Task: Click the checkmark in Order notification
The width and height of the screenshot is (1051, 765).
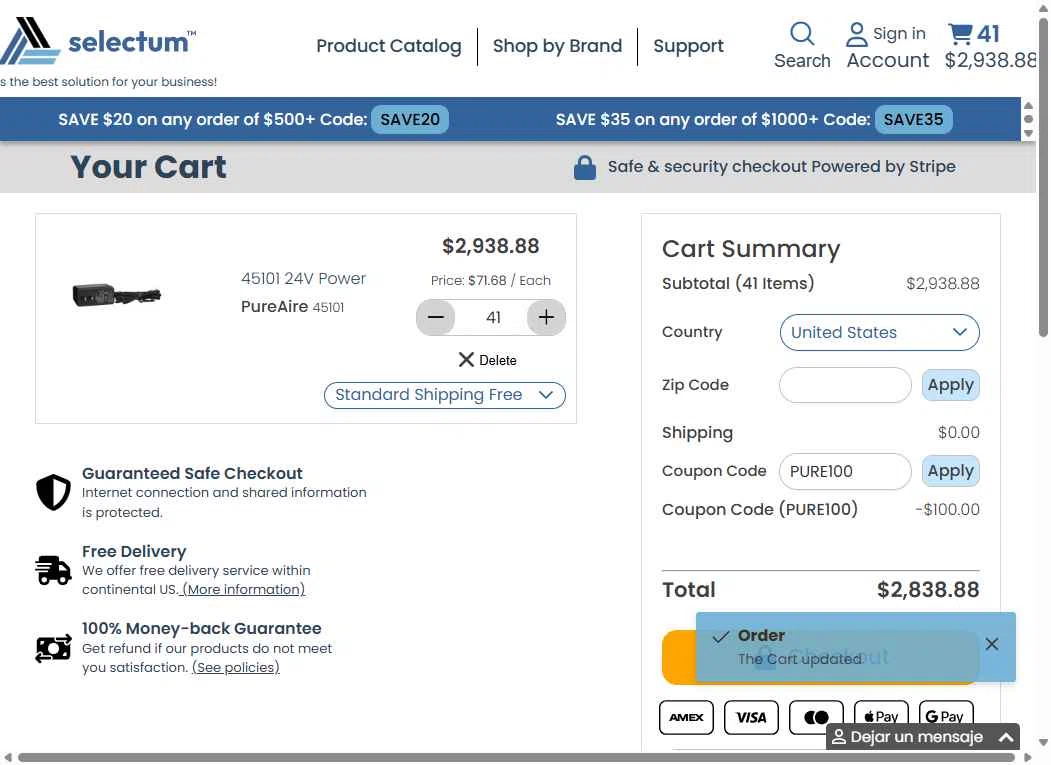Action: pyautogui.click(x=721, y=637)
